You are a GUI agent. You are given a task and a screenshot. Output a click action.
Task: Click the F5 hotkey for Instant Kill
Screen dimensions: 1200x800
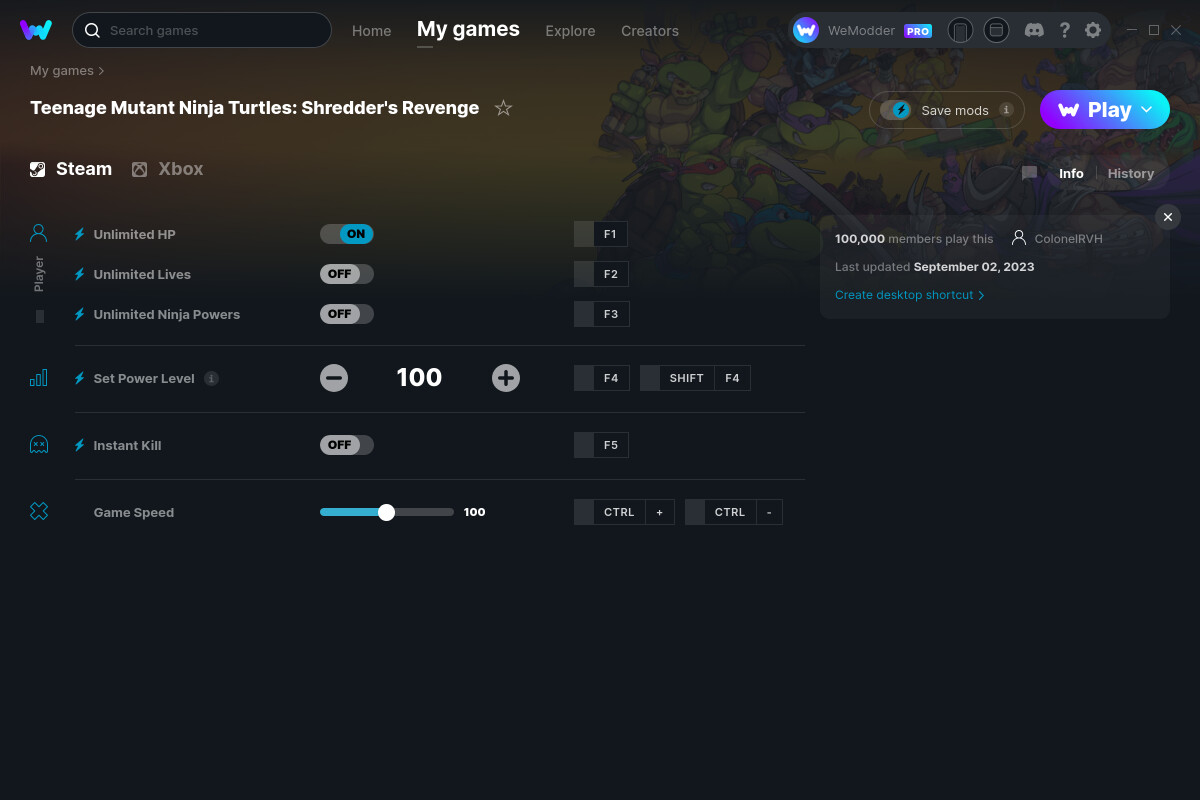pyautogui.click(x=601, y=445)
